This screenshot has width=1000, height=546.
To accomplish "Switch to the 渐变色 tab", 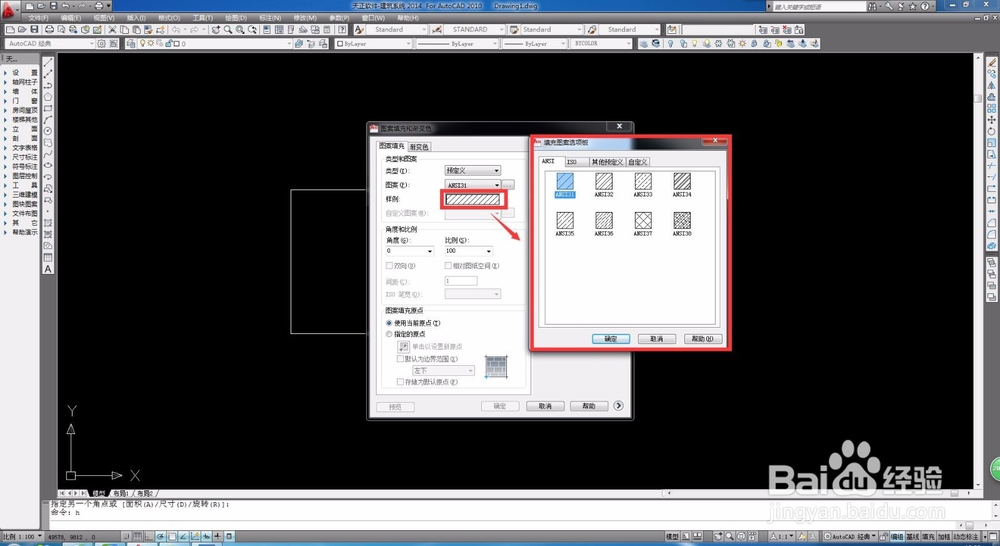I will 419,147.
